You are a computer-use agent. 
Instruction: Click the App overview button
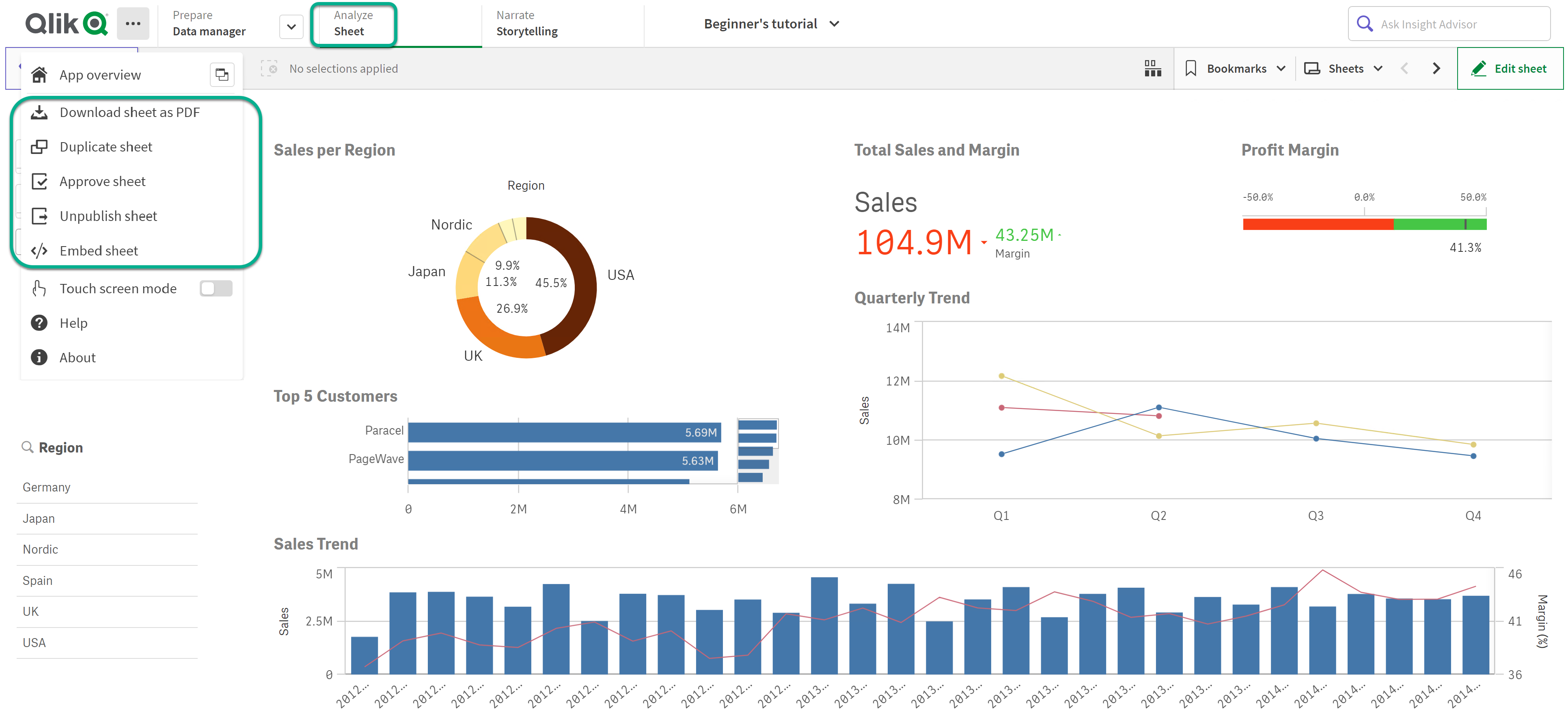tap(99, 73)
